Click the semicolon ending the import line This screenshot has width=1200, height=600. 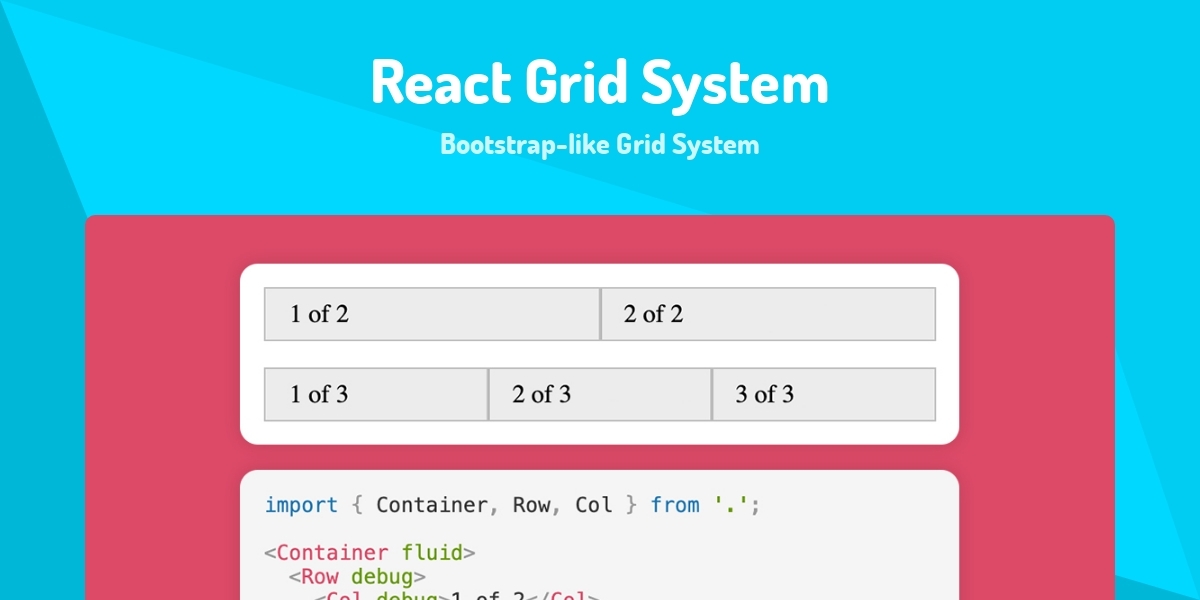click(756, 505)
